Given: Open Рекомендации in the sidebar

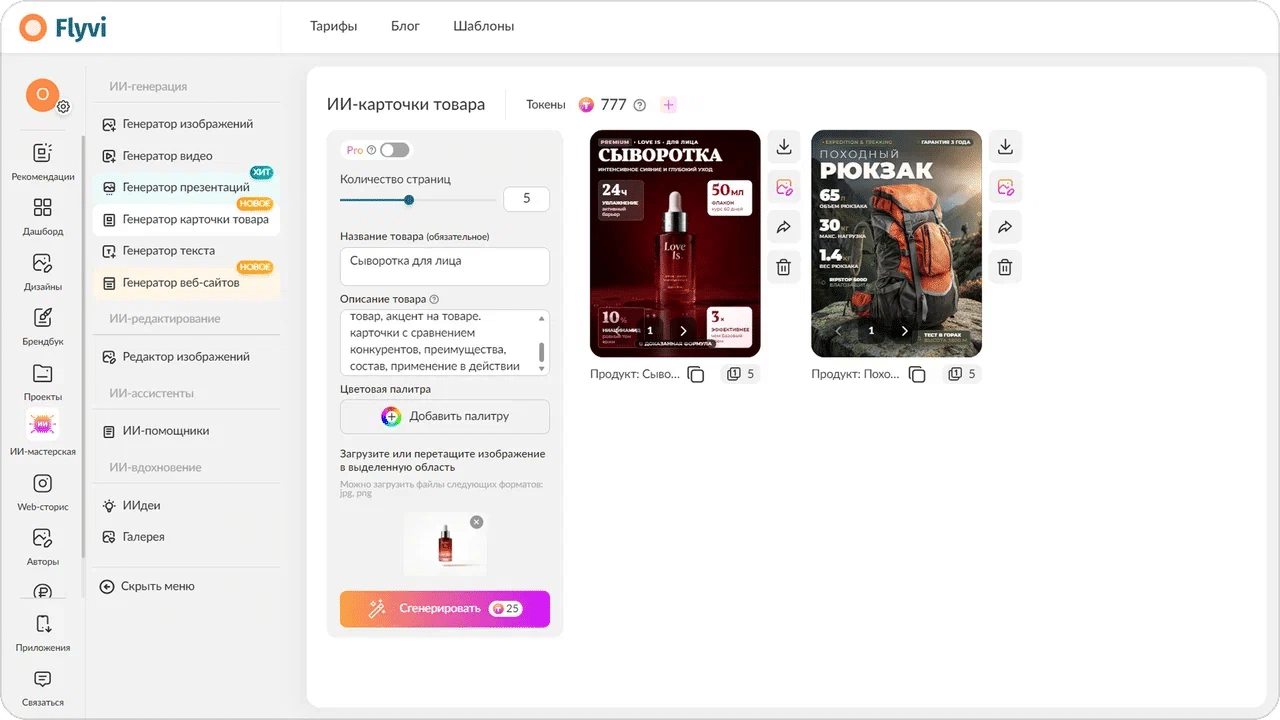Looking at the screenshot, I should pos(42,162).
